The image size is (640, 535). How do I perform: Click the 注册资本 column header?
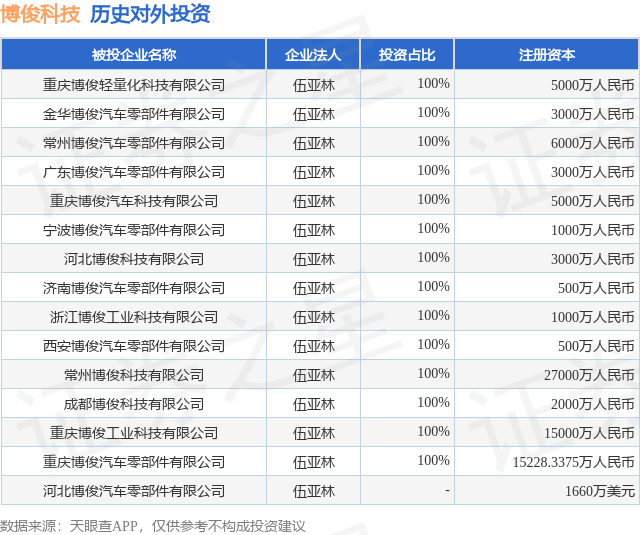pos(547,55)
